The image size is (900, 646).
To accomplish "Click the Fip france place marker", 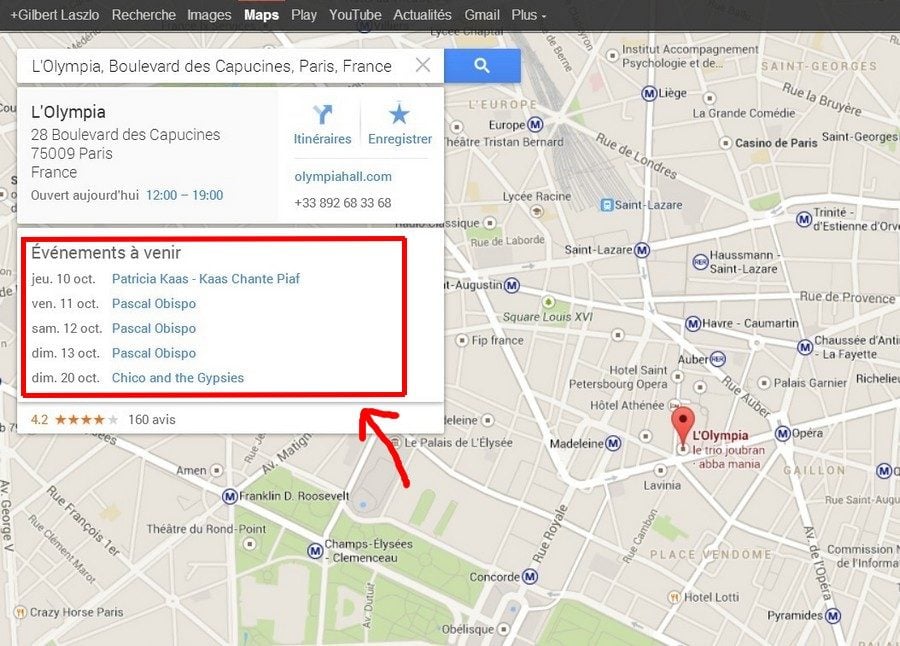I will pyautogui.click(x=461, y=341).
